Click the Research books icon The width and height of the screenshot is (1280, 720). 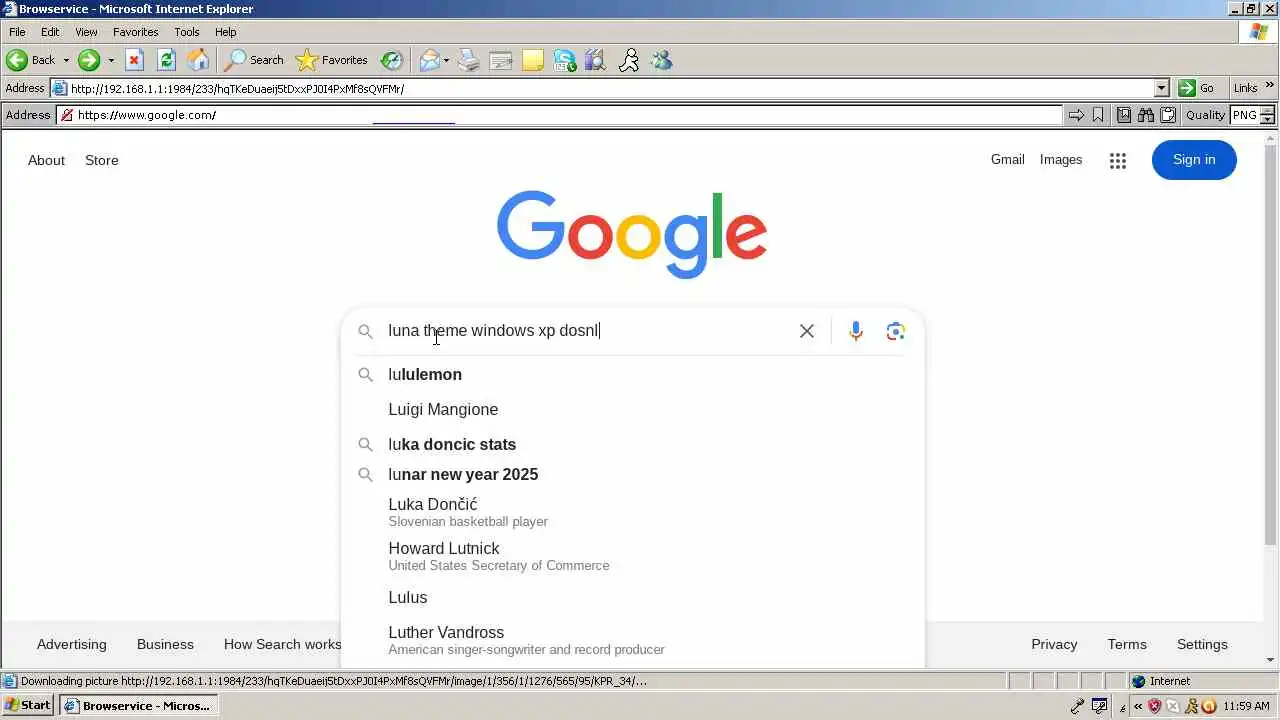tap(596, 60)
